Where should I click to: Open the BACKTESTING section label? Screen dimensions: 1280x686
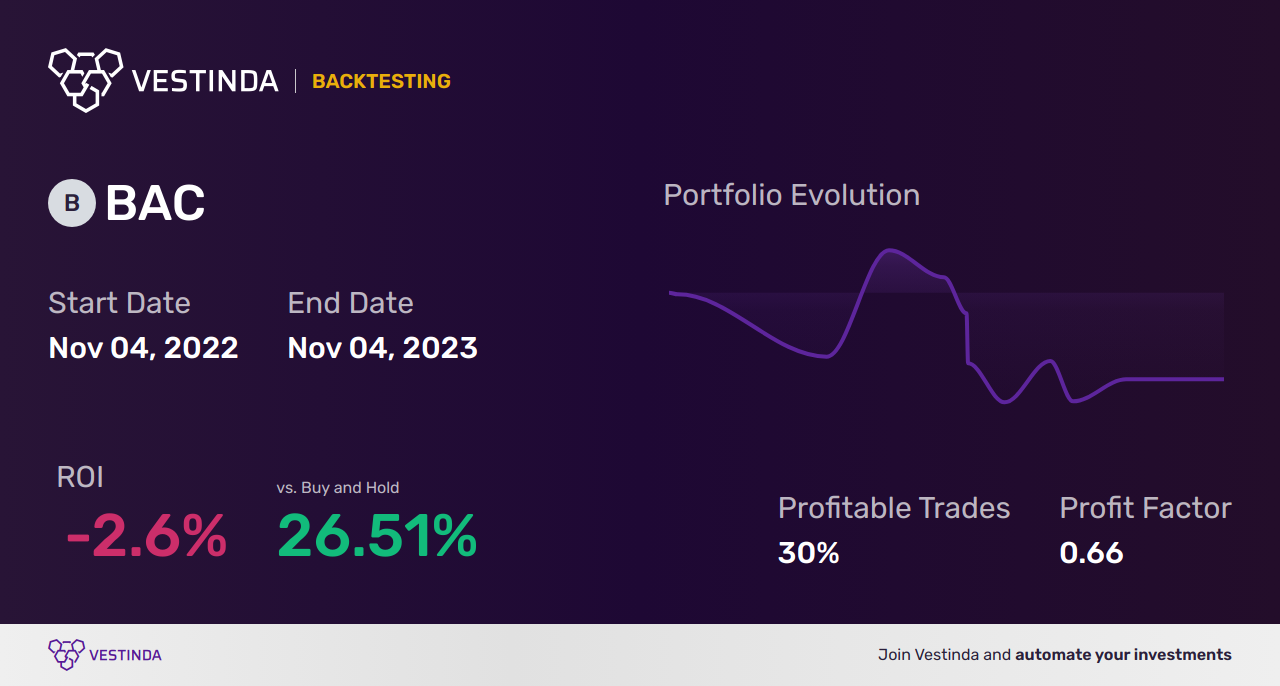(x=381, y=81)
